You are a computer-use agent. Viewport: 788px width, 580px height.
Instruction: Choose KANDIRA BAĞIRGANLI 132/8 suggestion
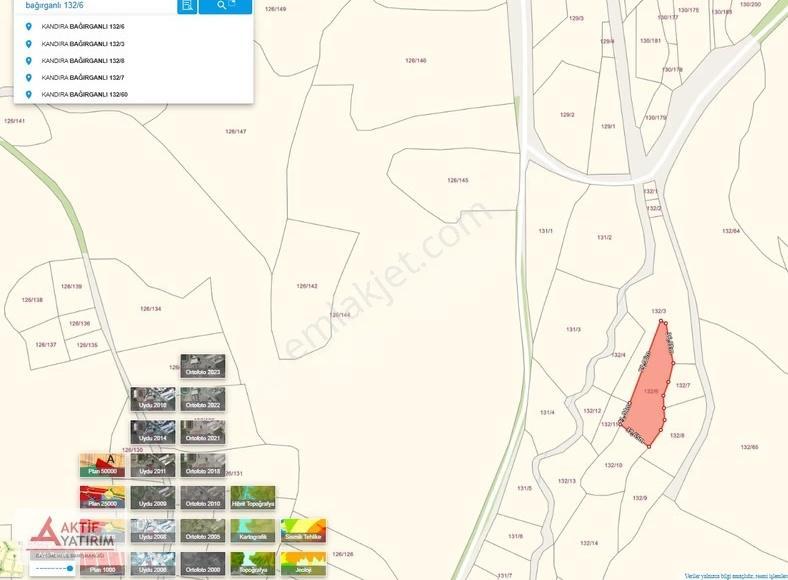[x=133, y=61]
